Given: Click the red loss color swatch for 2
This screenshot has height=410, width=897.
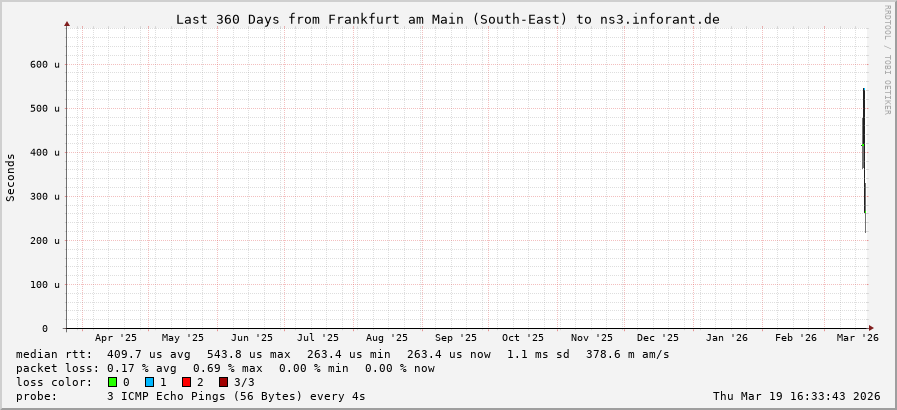Looking at the screenshot, I should click(x=186, y=382).
